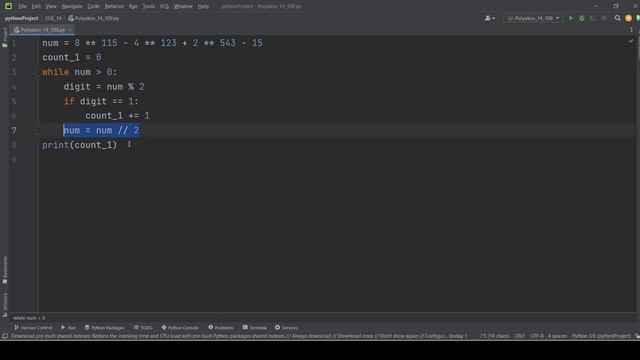Click the first line num = 8 ** 115 expression
Viewport: 640px width, 360px height.
pos(152,43)
